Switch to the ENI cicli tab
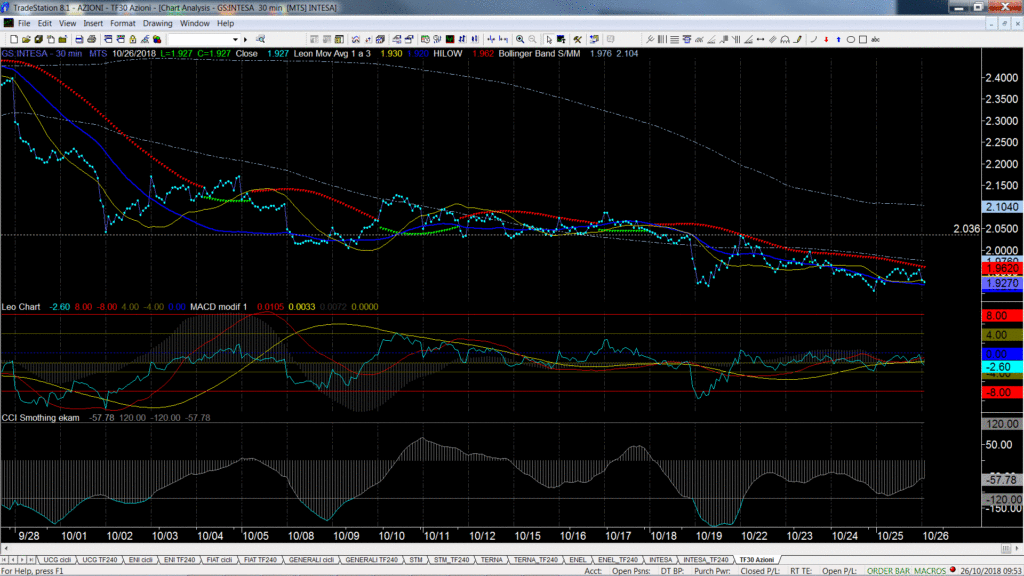Screen dimensions: 1024x576 (x=140, y=560)
